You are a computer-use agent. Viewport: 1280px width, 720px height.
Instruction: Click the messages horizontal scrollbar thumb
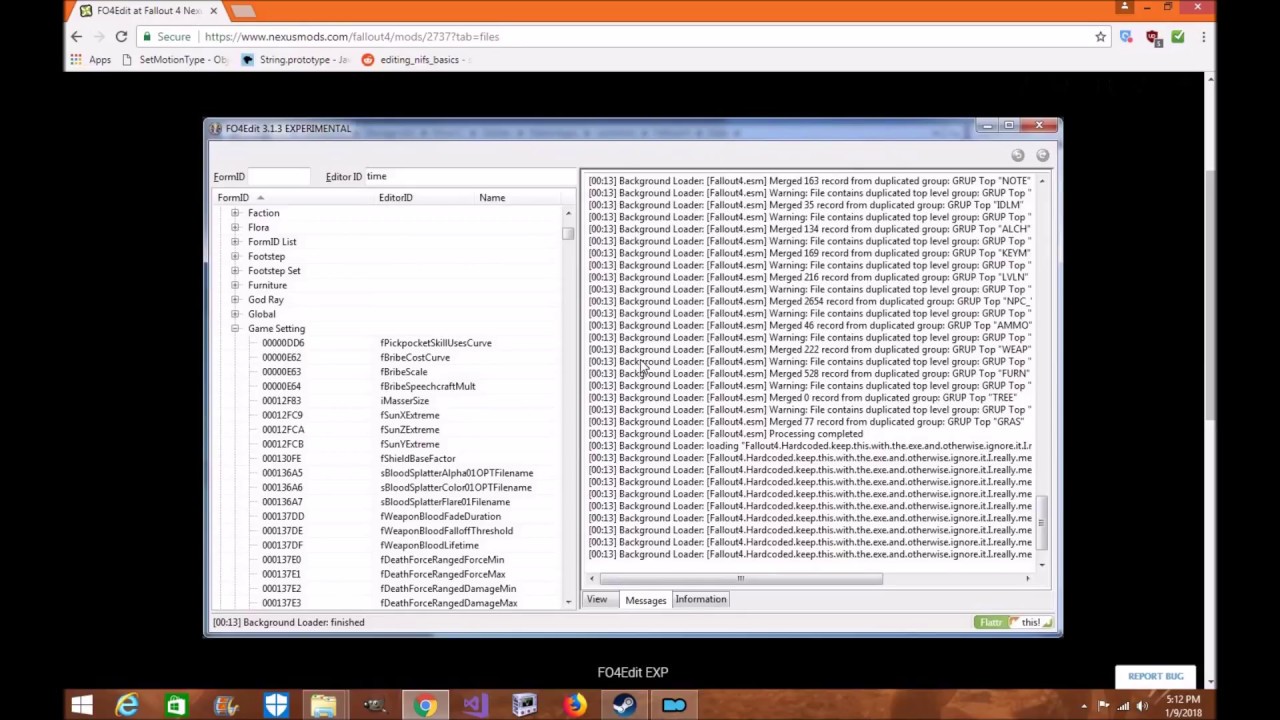click(741, 578)
